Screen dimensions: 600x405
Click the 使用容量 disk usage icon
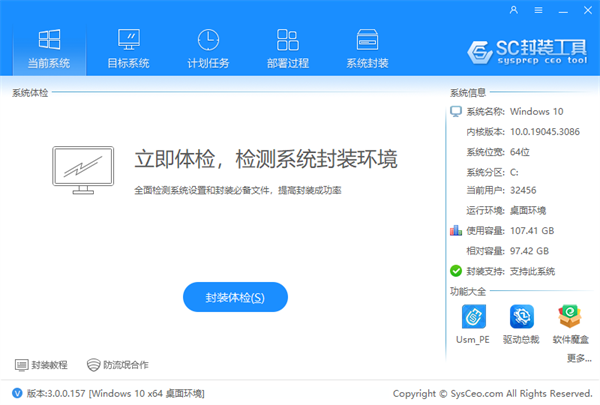(x=457, y=230)
